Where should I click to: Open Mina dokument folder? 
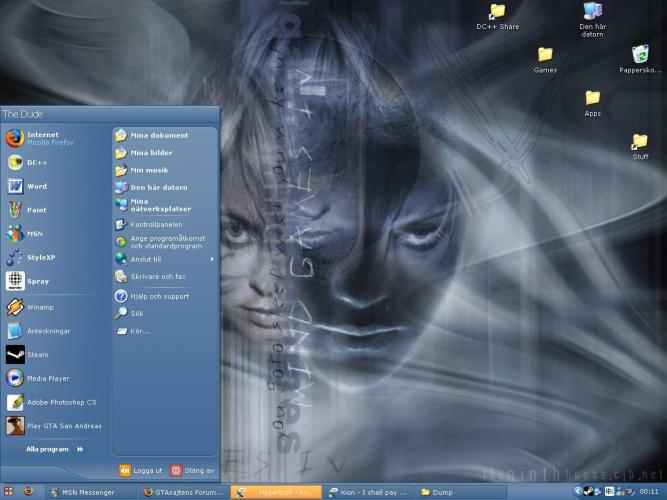click(158, 135)
